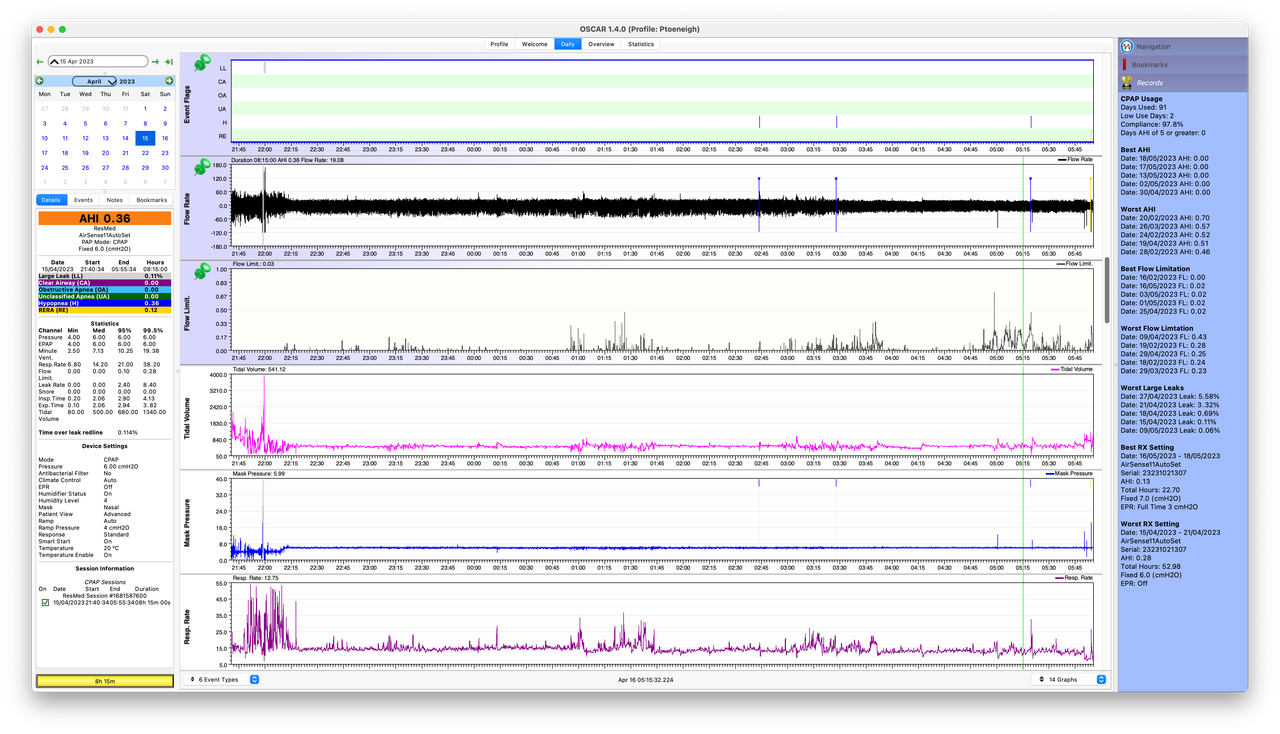The height and width of the screenshot is (734, 1280).
Task: Open Records using the trophy icon
Action: click(x=1127, y=82)
